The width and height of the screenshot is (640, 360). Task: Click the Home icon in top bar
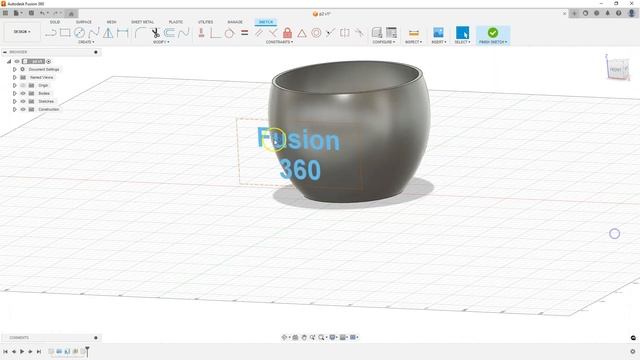[71, 13]
